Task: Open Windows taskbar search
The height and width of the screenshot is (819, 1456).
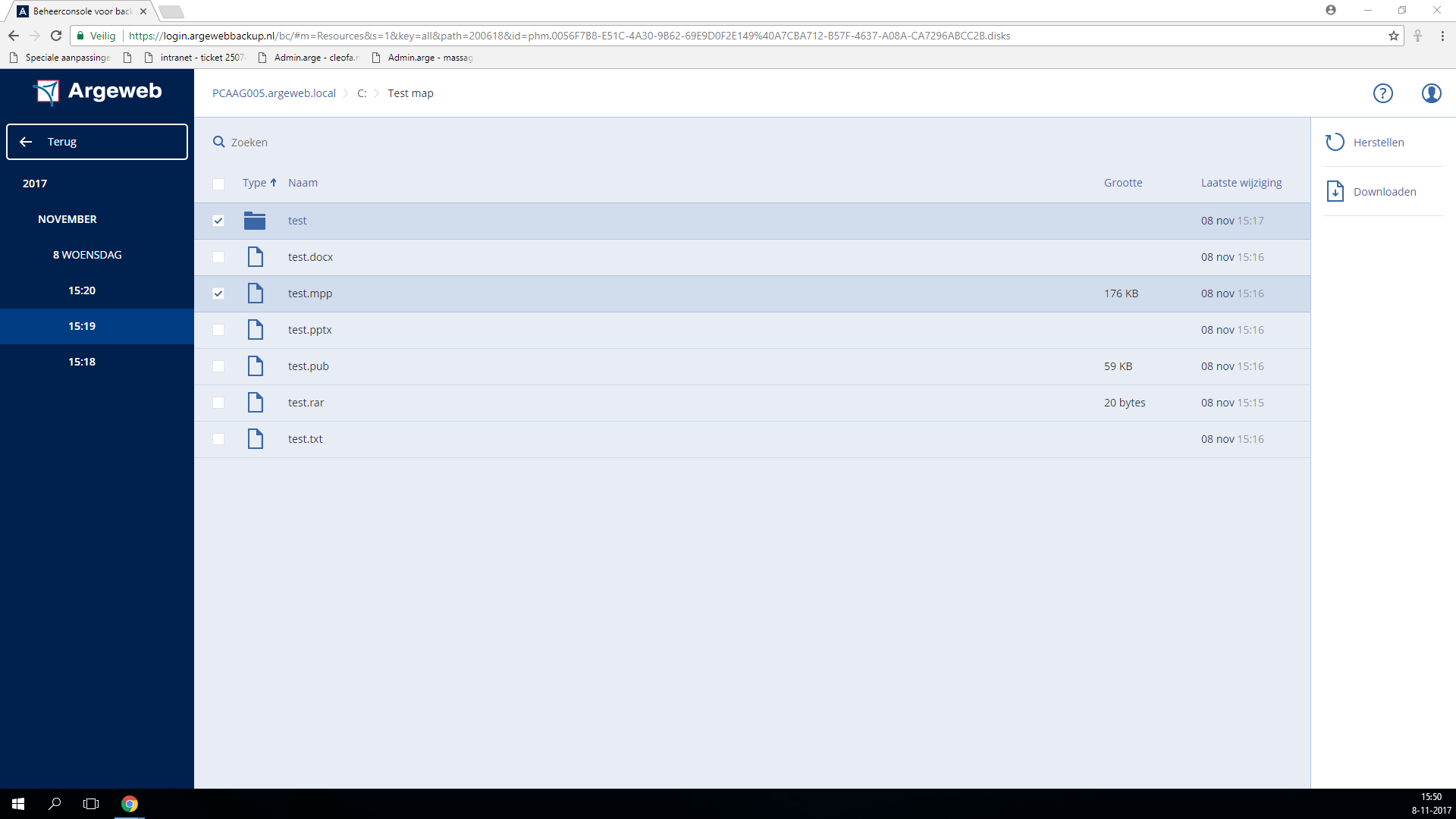Action: [x=55, y=804]
